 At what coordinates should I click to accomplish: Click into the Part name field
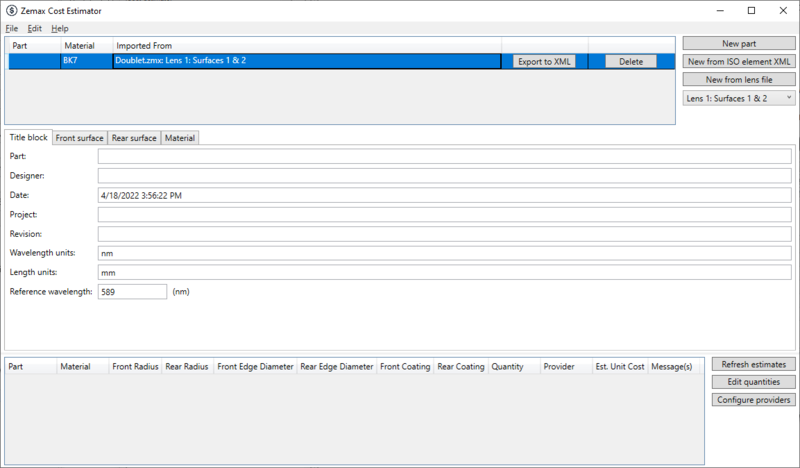tap(444, 156)
